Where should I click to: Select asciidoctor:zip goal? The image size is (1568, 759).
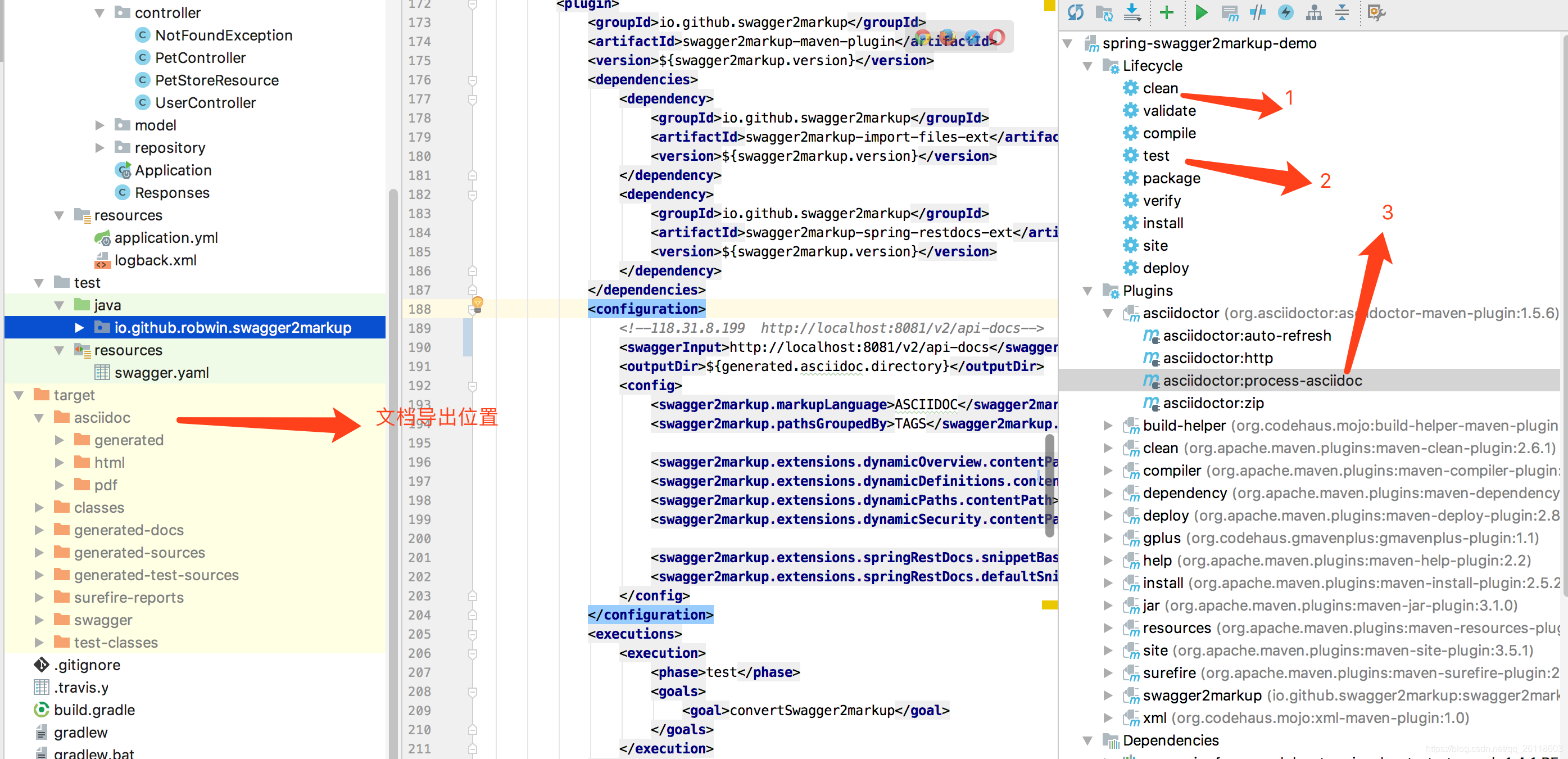1213,403
